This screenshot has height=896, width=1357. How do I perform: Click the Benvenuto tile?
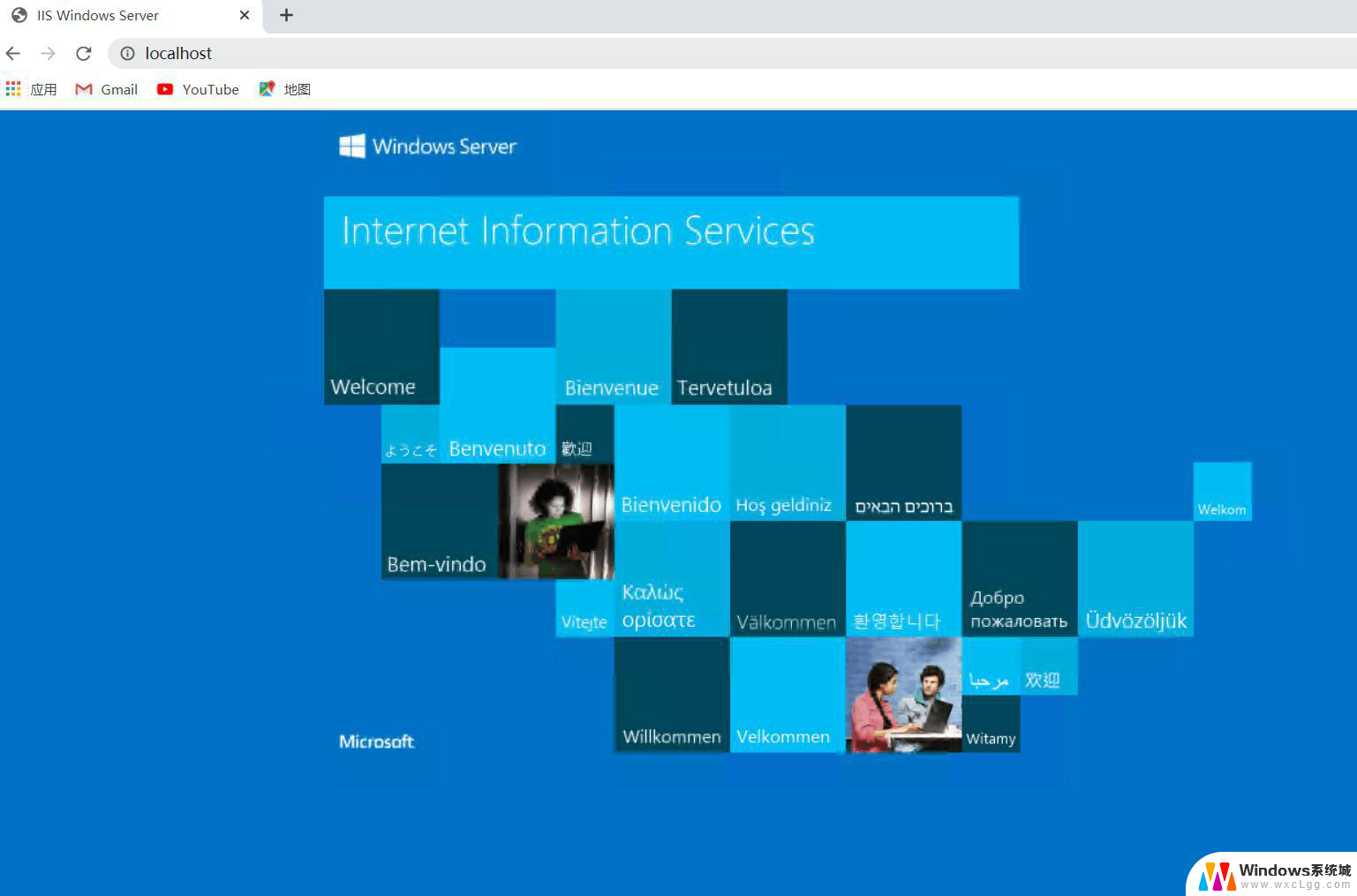(497, 405)
